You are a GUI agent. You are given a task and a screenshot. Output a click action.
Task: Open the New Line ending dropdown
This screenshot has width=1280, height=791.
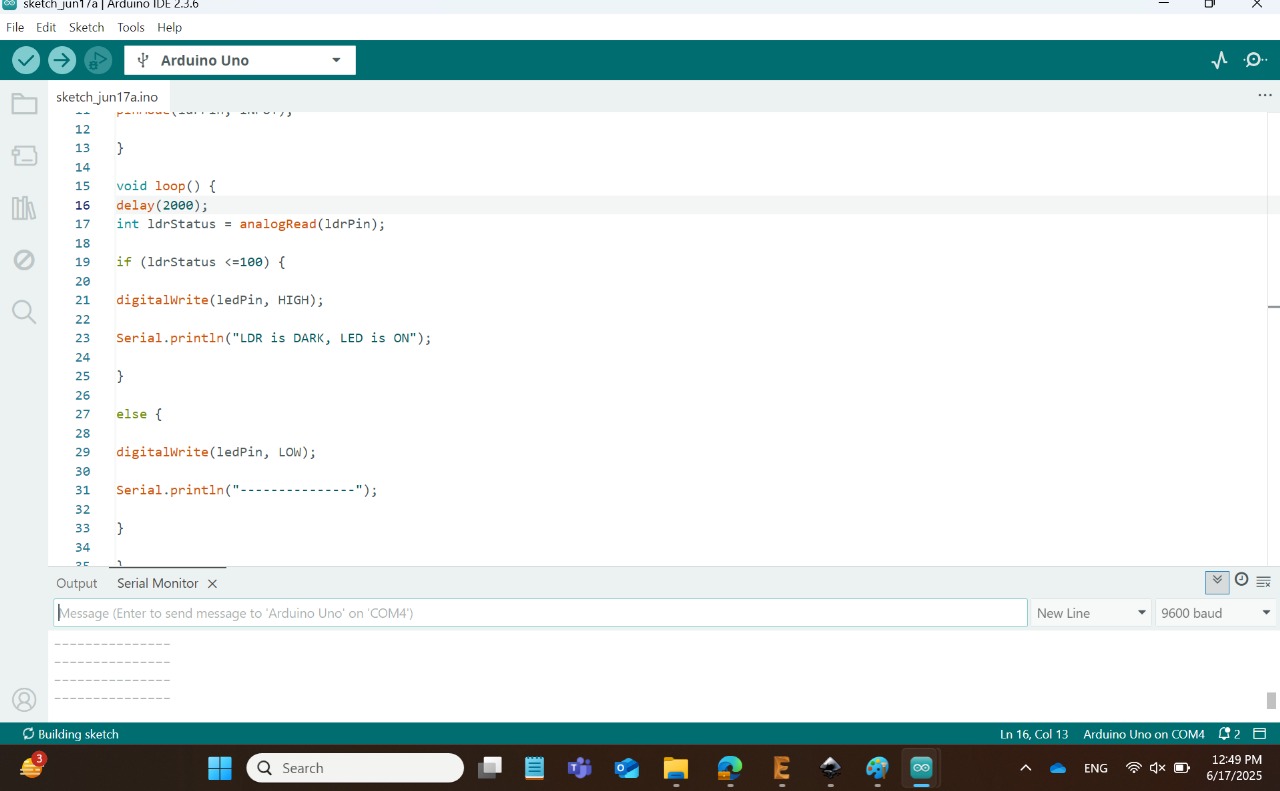(x=1091, y=613)
